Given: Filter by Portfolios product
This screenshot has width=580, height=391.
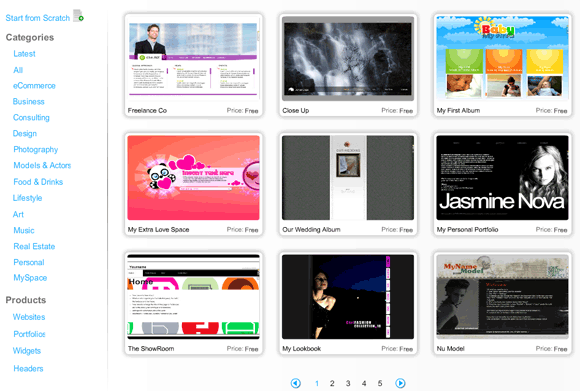Looking at the screenshot, I should point(29,334).
